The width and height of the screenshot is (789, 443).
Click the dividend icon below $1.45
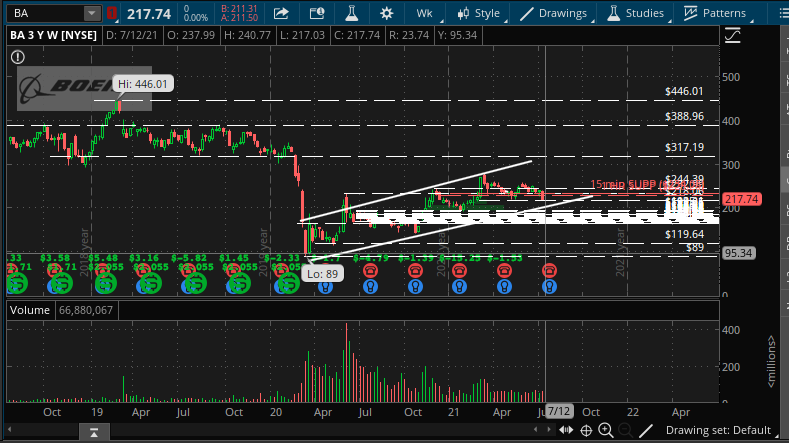[240, 284]
